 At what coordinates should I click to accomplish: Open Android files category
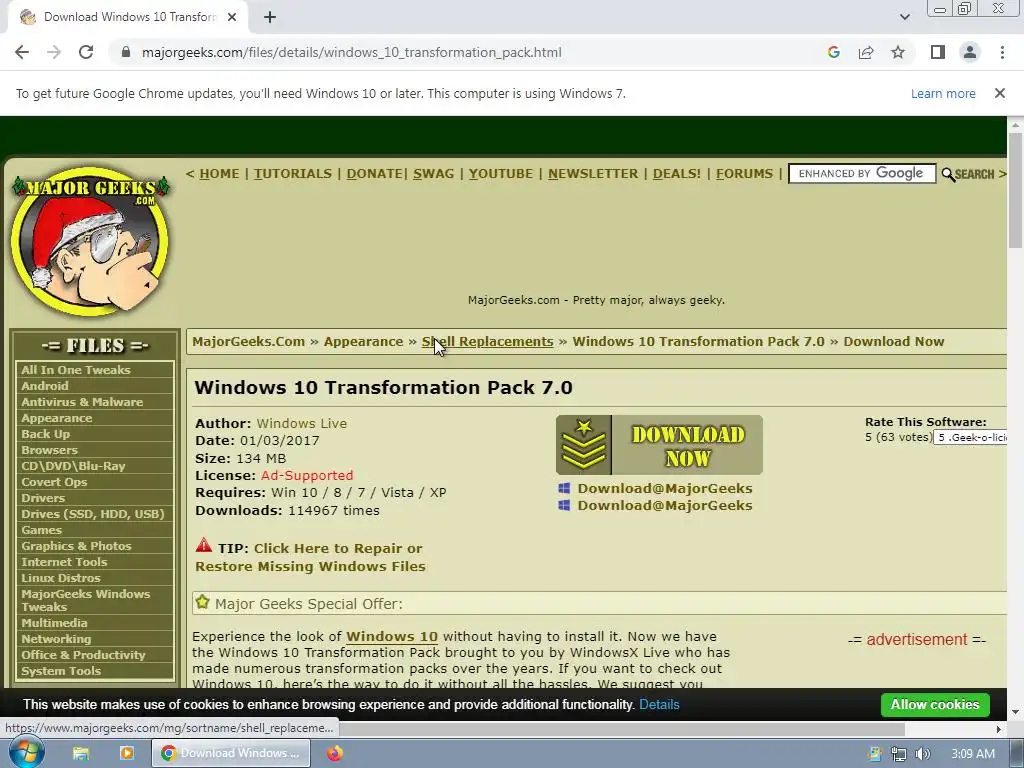(x=44, y=386)
